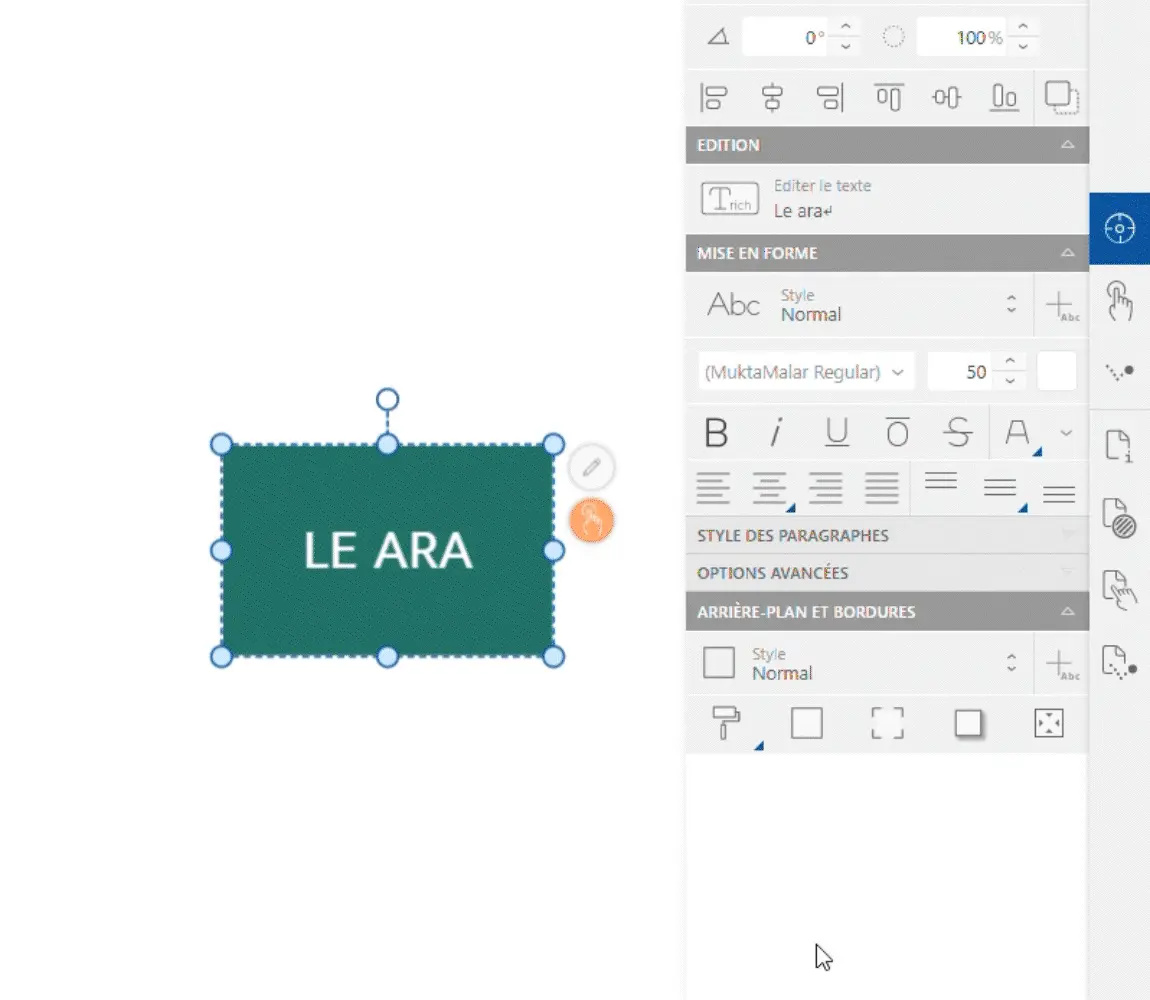Screen dimensions: 1150x1000
Task: Toggle italic formatting
Action: tap(775, 432)
